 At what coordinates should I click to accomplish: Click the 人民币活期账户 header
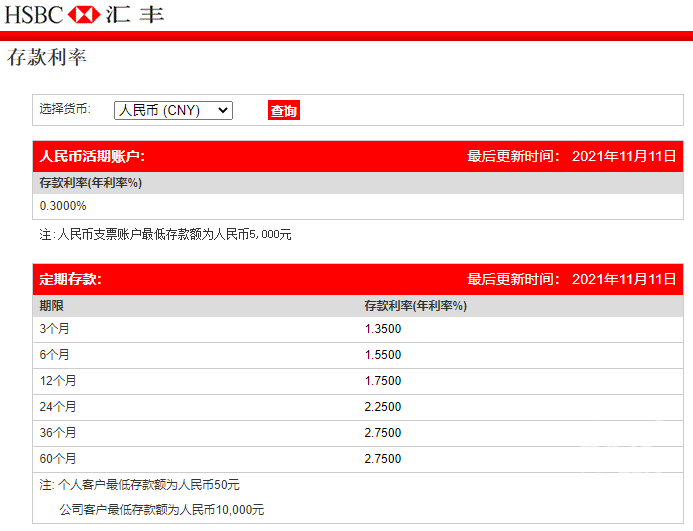click(x=92, y=157)
